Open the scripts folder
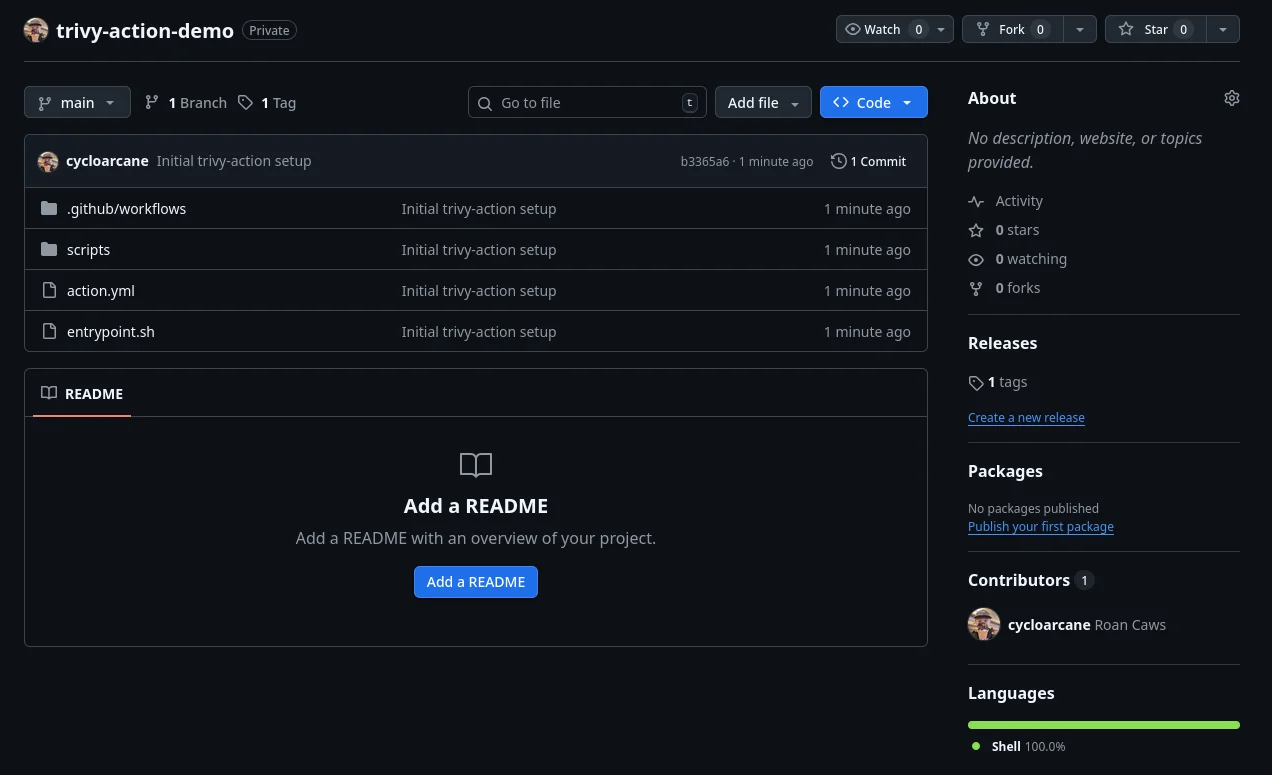Viewport: 1272px width, 775px height. pos(89,250)
